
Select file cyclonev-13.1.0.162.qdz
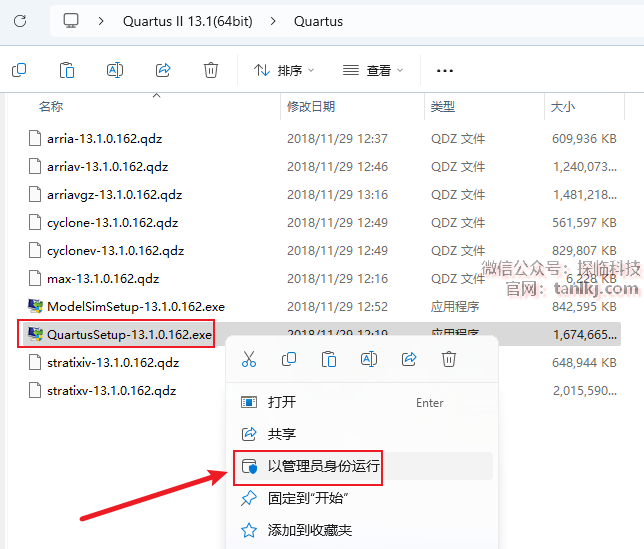click(115, 250)
